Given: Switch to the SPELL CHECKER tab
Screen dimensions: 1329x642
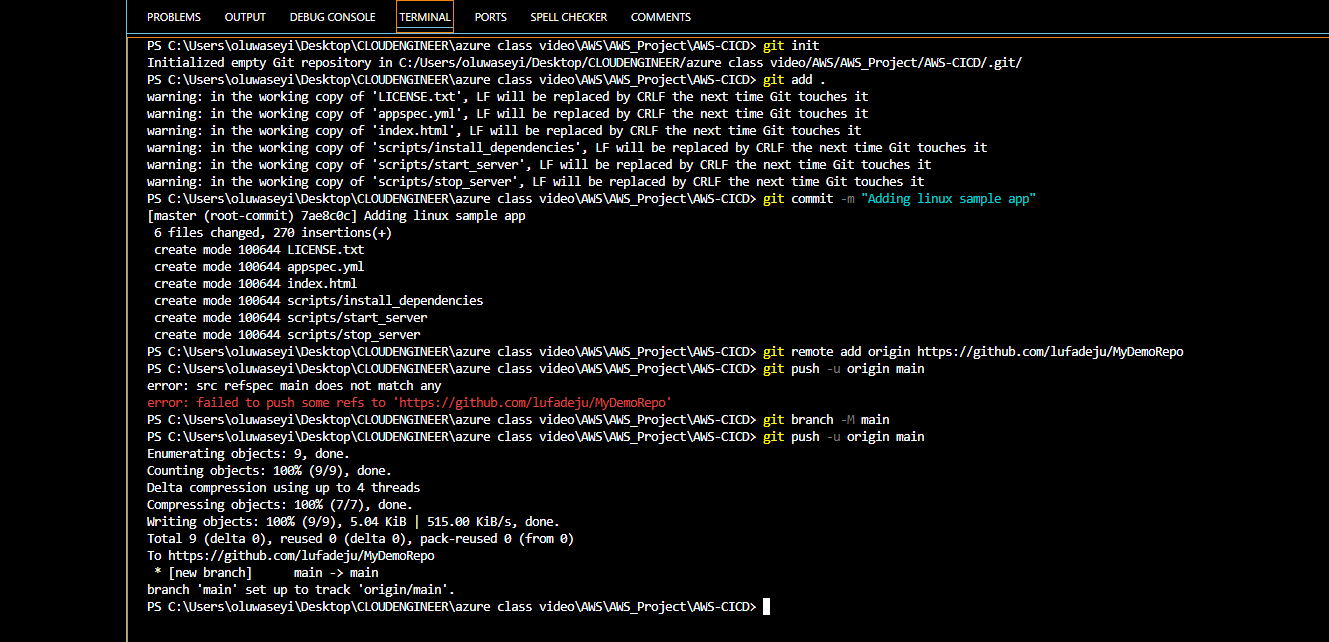Looking at the screenshot, I should (568, 17).
